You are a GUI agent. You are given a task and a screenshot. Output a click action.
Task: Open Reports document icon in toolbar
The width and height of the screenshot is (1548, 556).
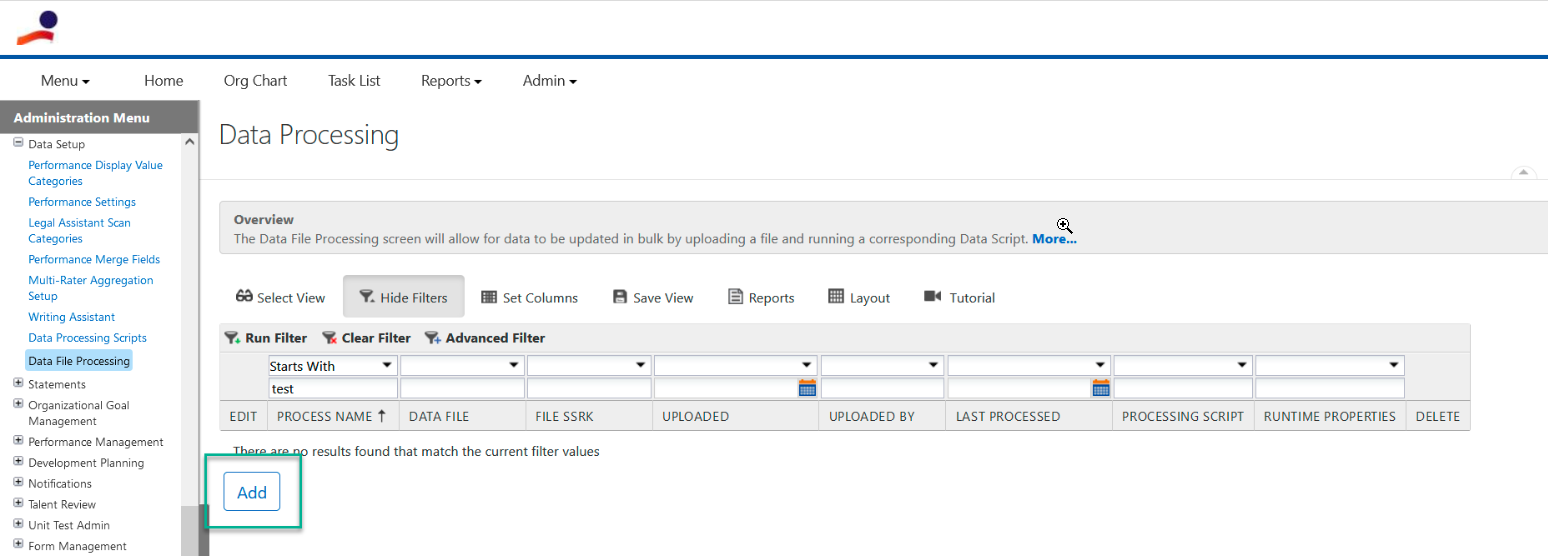point(736,297)
